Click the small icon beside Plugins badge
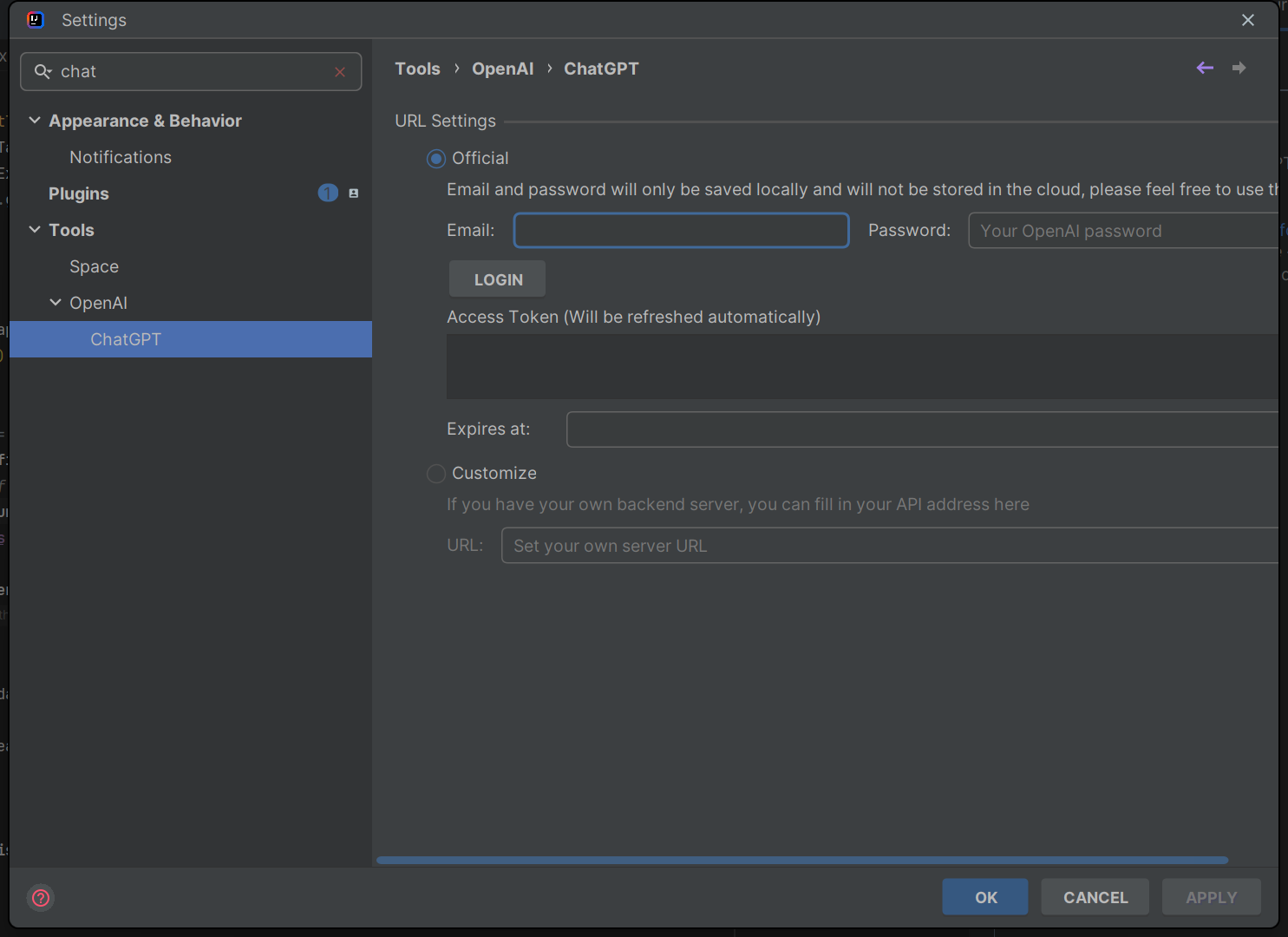The height and width of the screenshot is (937, 1288). click(x=354, y=193)
